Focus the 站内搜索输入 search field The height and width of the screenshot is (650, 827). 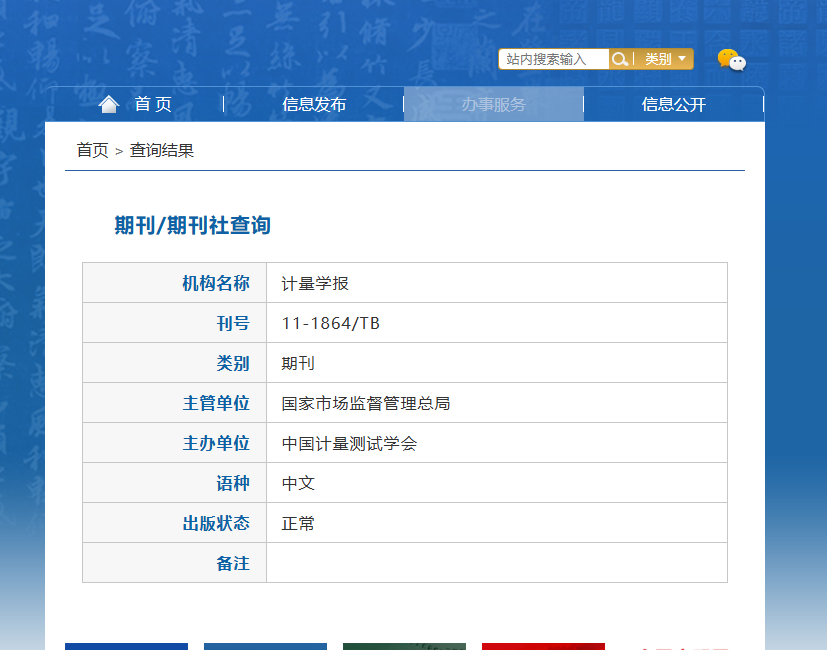point(554,59)
